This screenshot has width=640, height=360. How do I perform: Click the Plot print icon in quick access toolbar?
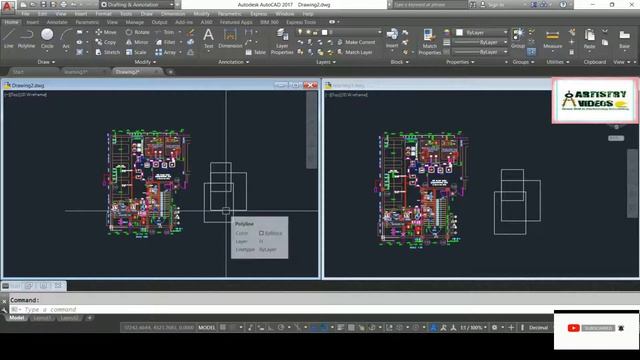coord(64,4)
